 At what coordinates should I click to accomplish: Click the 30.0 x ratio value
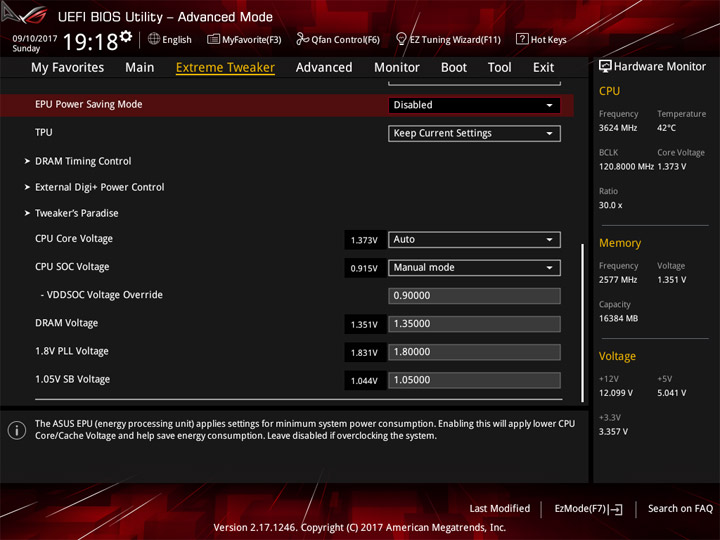(610, 205)
